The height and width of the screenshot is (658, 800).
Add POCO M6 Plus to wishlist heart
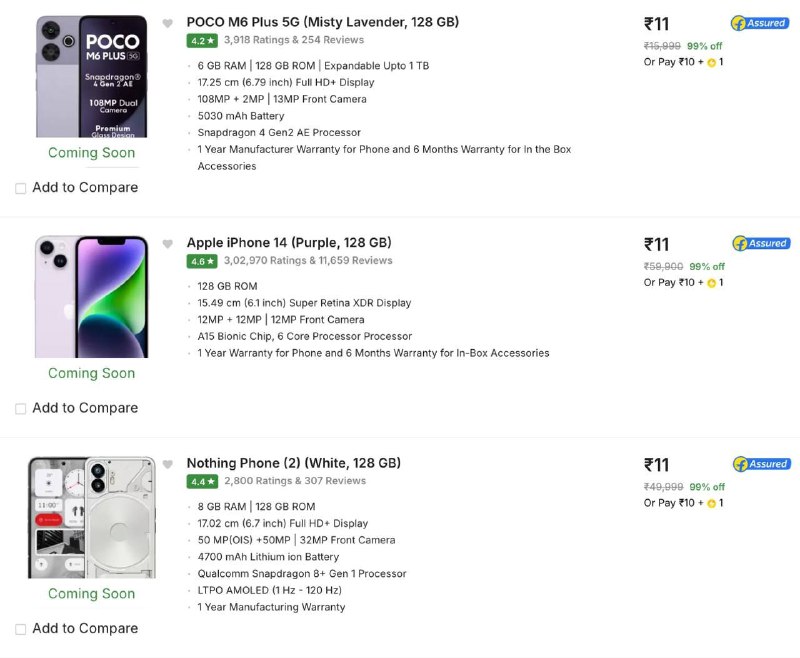pyautogui.click(x=168, y=22)
